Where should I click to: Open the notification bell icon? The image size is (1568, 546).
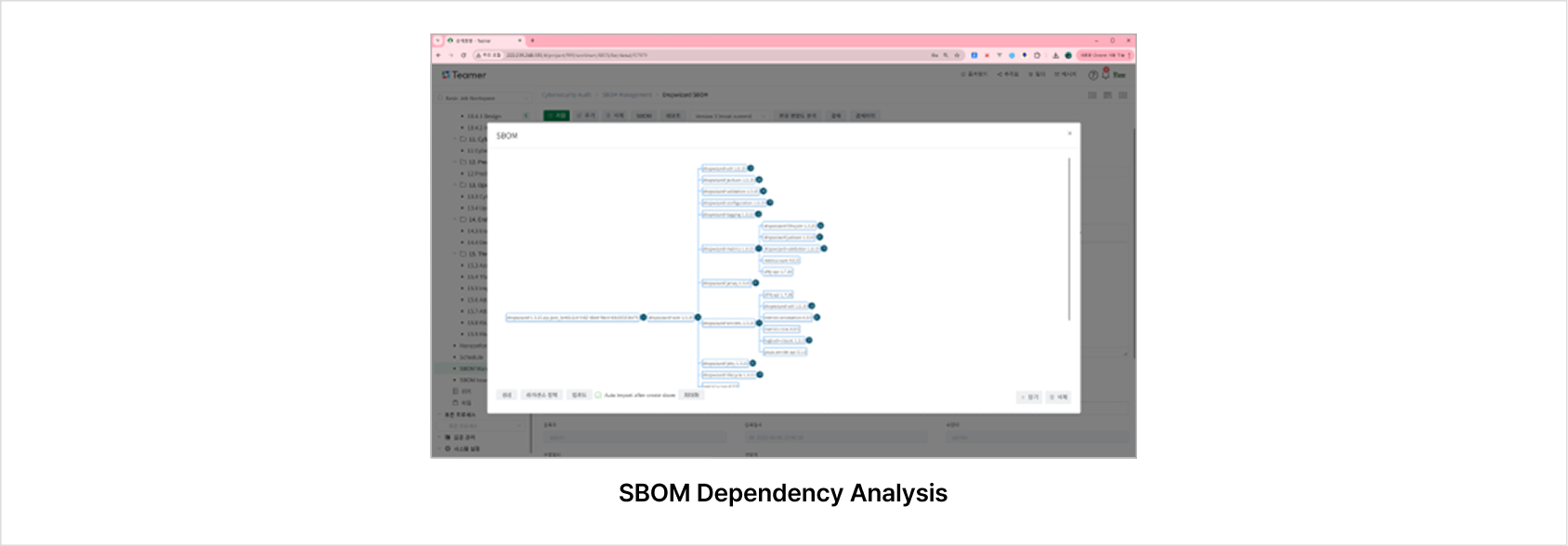[x=1105, y=74]
